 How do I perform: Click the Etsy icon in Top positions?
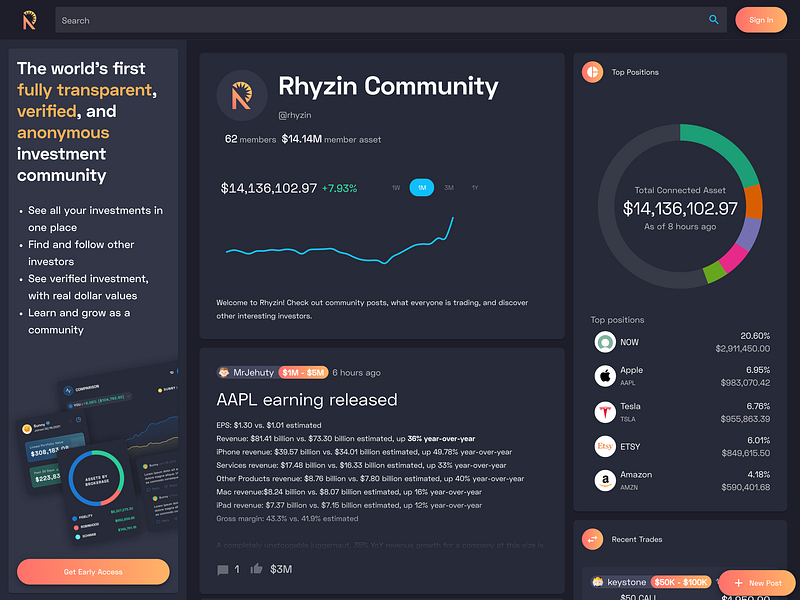[x=605, y=445]
